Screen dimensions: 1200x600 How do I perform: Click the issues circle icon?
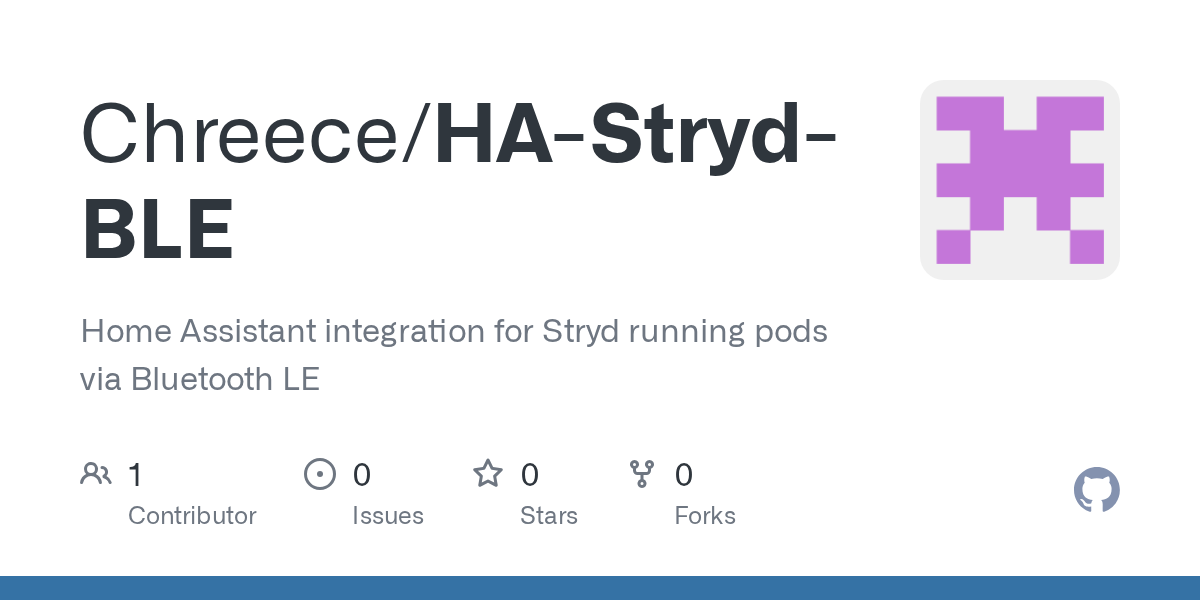coord(319,474)
